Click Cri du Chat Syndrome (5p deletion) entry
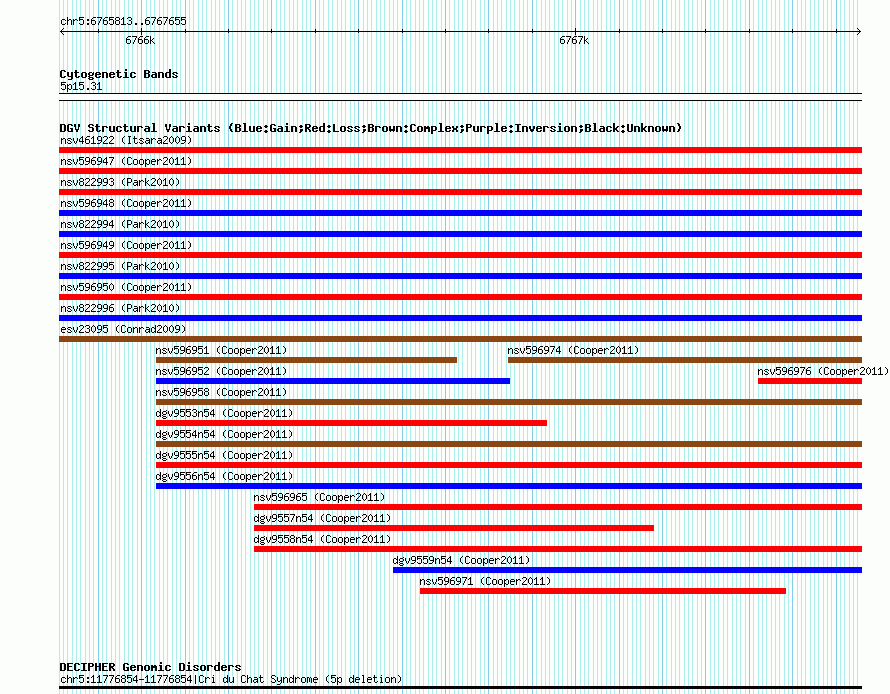 231,679
